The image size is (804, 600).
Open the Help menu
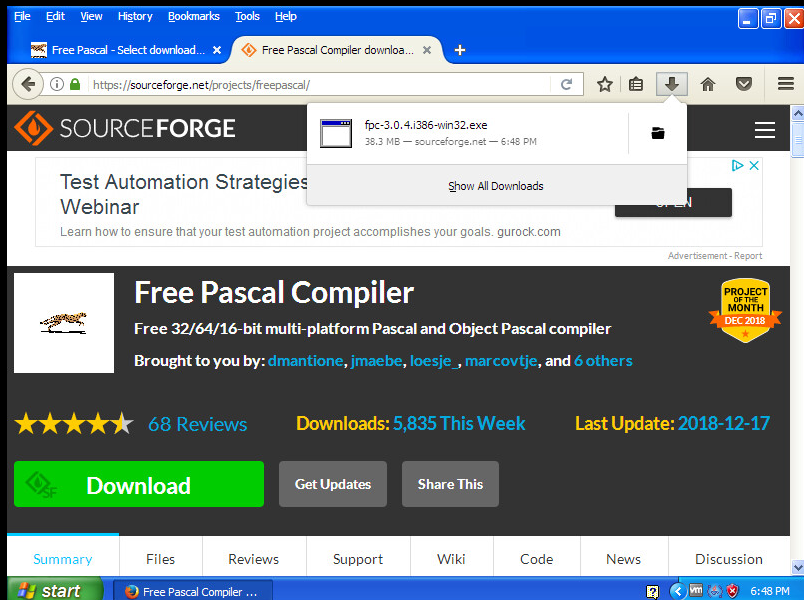pos(286,16)
